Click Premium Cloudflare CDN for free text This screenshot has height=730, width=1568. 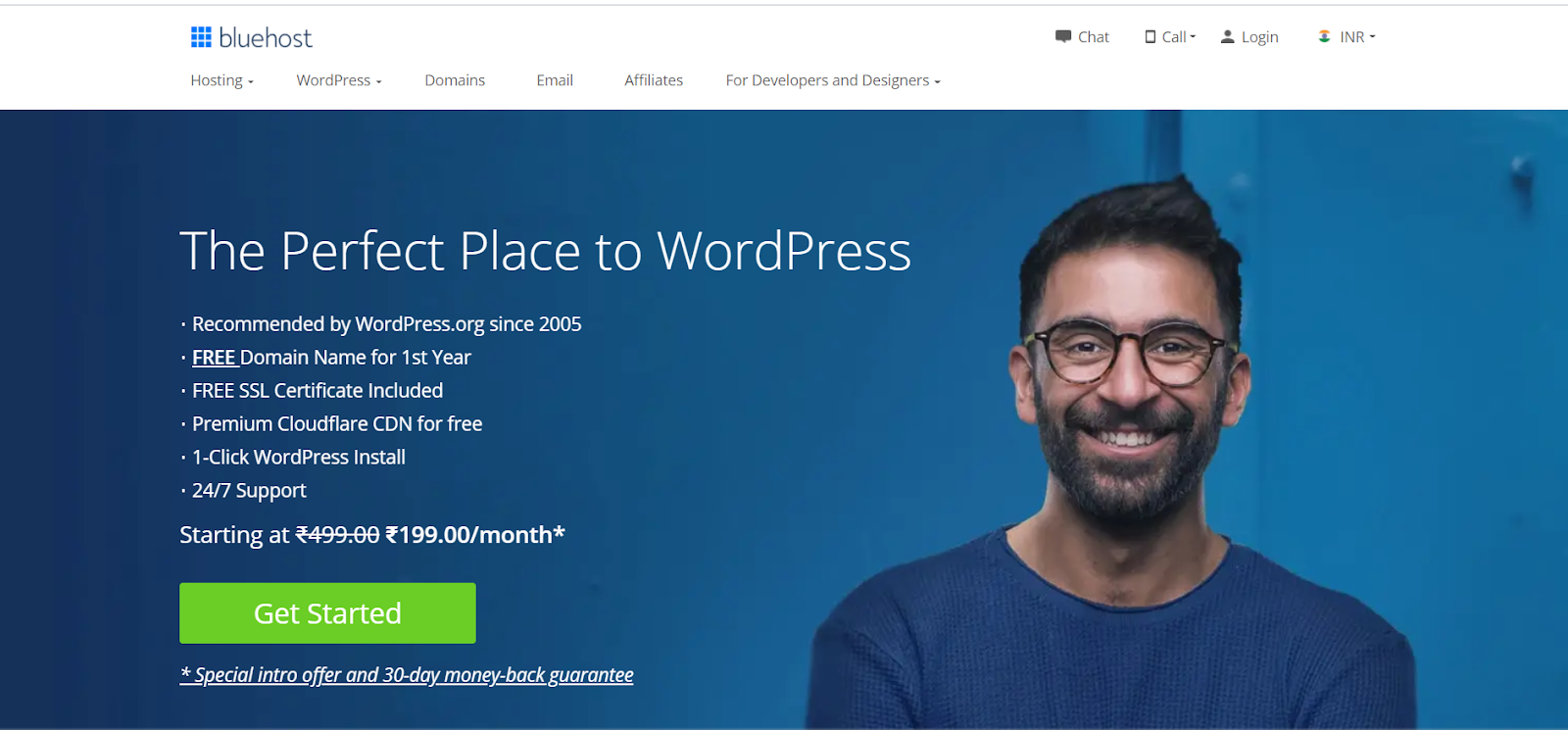337,424
